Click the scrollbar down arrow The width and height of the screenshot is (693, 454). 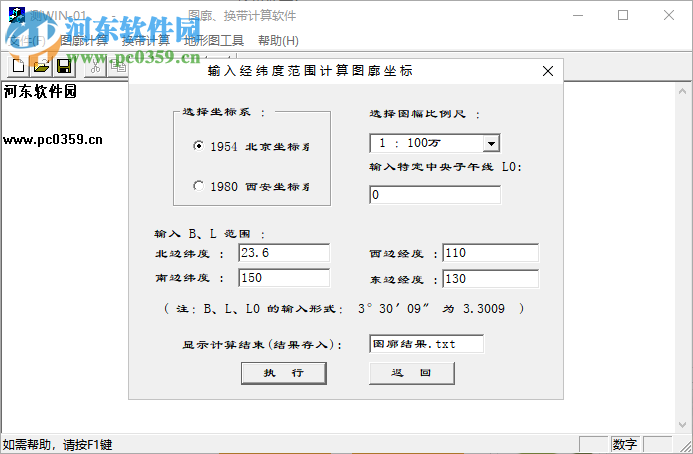(x=682, y=425)
